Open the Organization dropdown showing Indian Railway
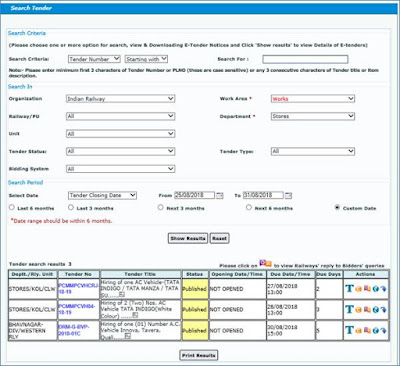The width and height of the screenshot is (400, 366). click(x=120, y=99)
